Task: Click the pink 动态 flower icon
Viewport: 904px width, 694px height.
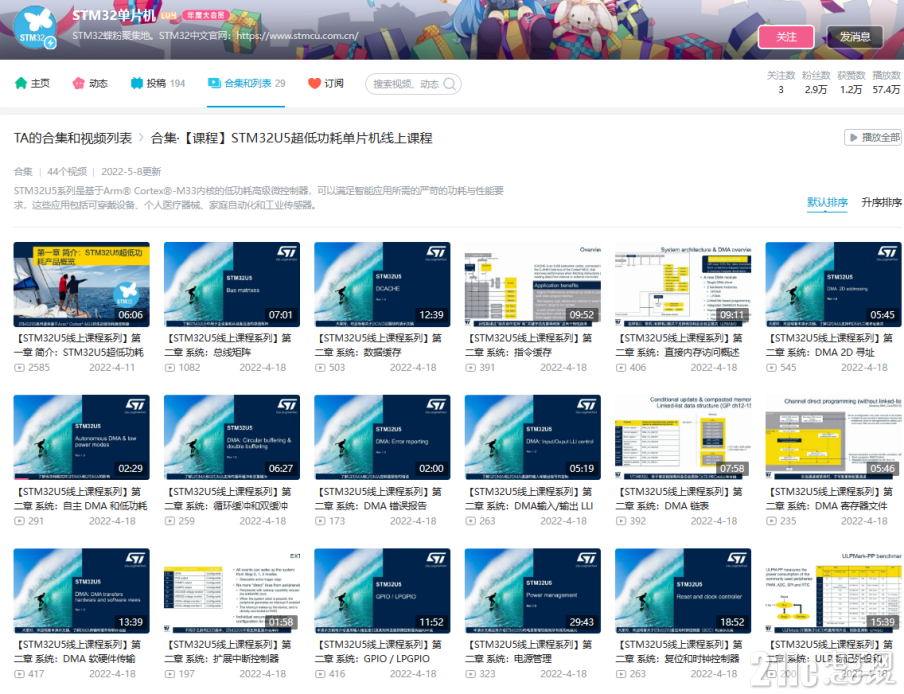Action: [78, 84]
